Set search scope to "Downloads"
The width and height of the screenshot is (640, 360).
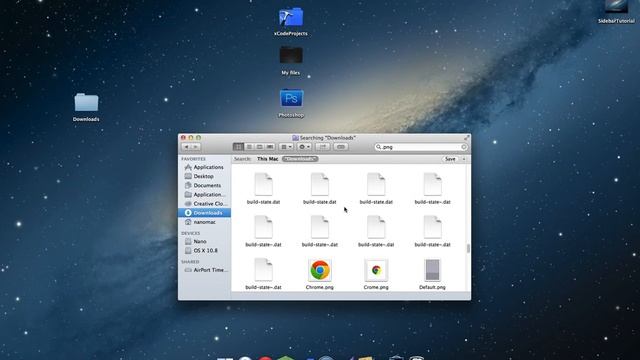point(300,159)
